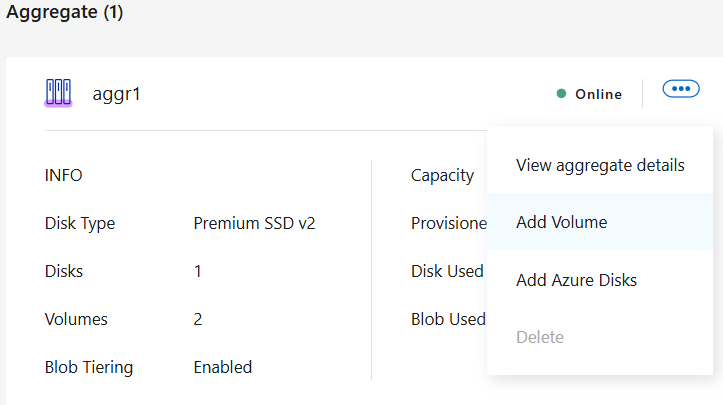
Task: Click the INFO section header
Action: pyautogui.click(x=64, y=175)
